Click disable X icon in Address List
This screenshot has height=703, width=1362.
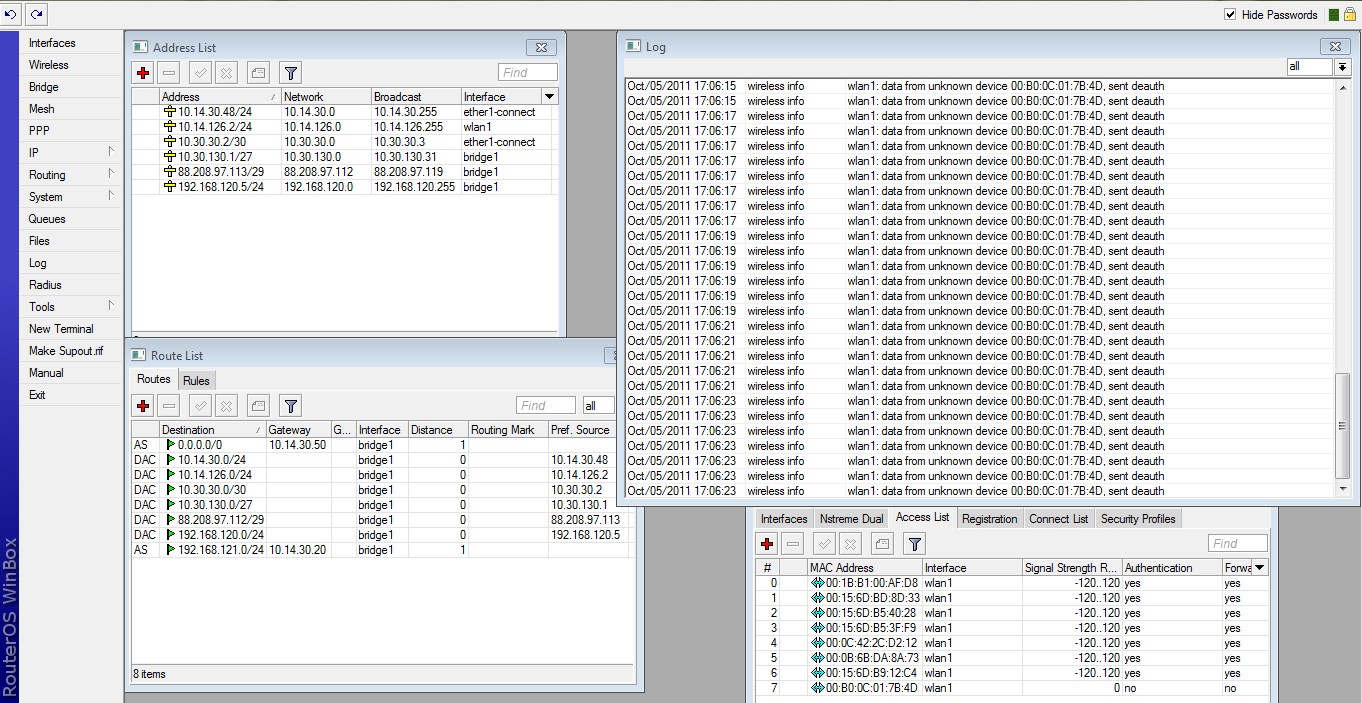(226, 73)
